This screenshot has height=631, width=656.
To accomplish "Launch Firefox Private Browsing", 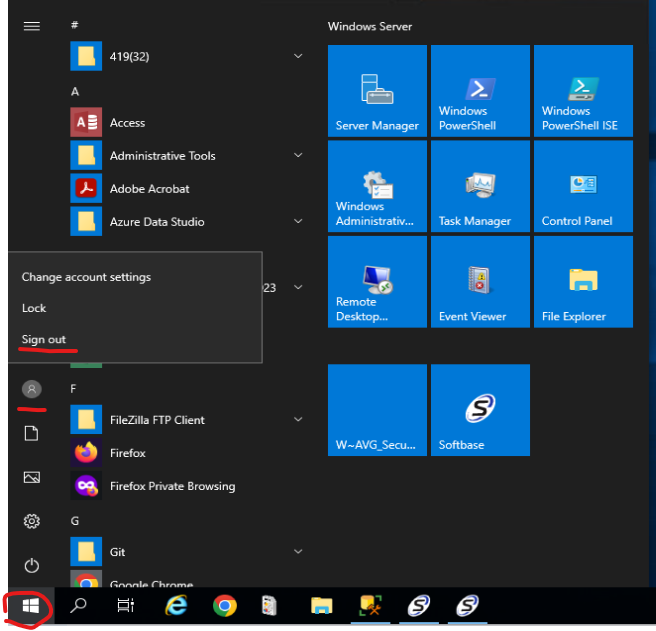I will 187,486.
